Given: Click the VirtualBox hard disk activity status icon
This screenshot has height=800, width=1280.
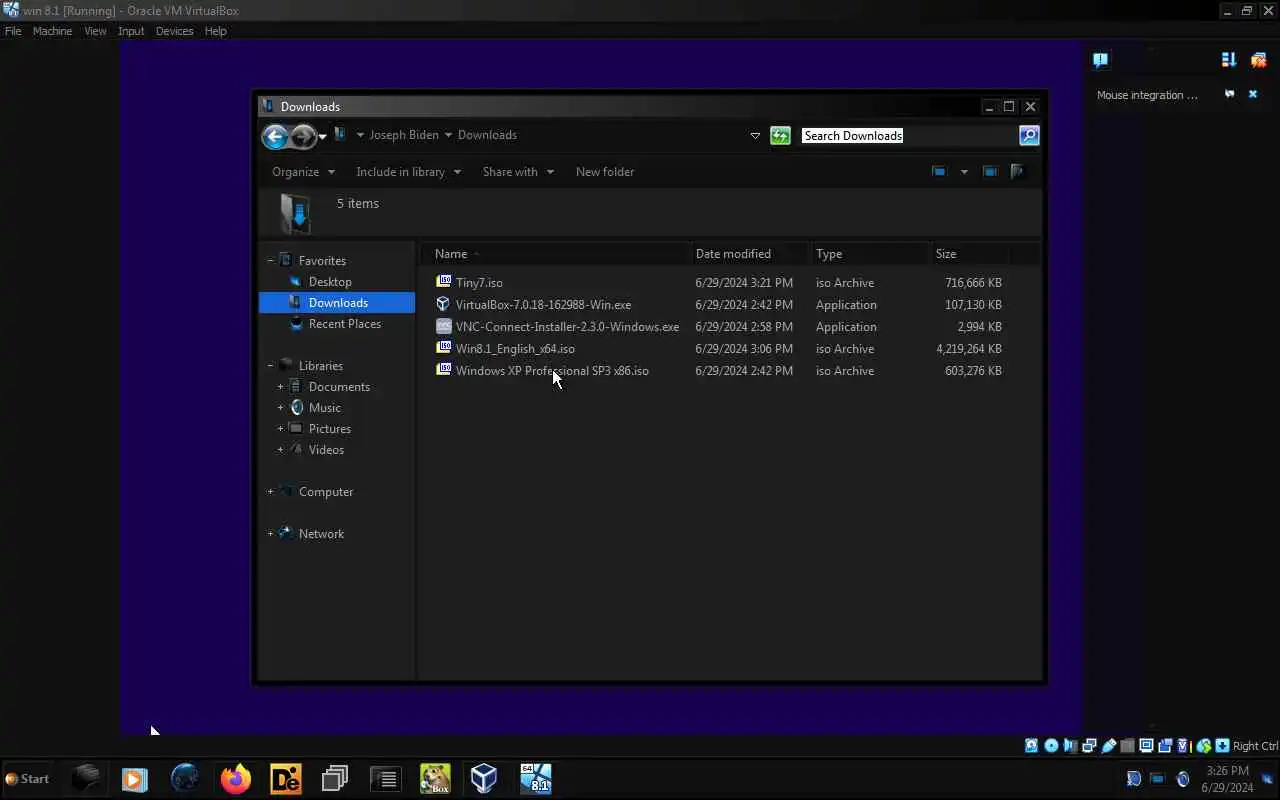Looking at the screenshot, I should (x=1031, y=746).
